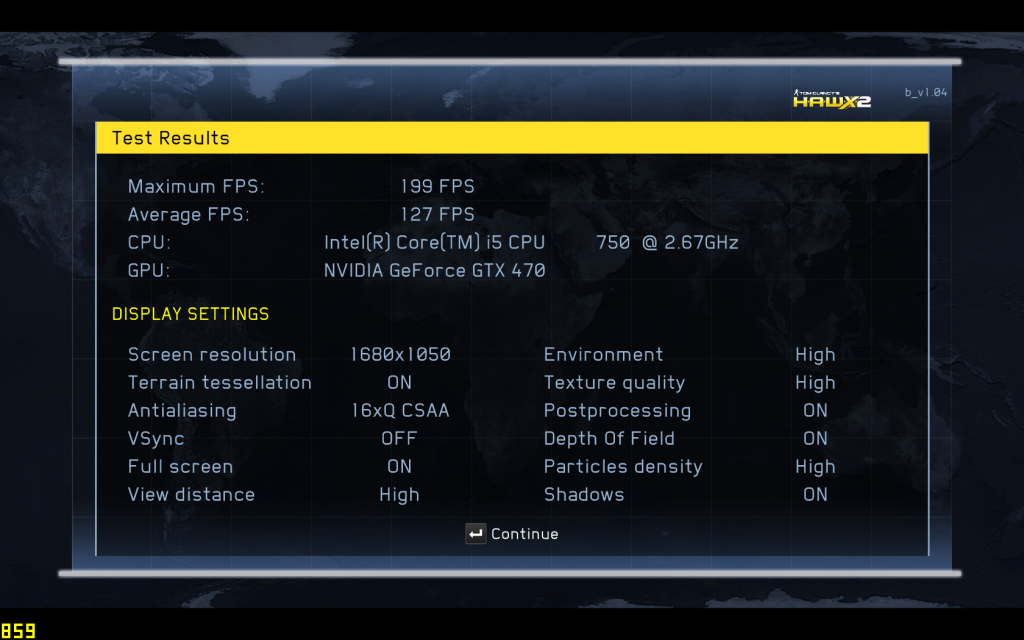Click the Depth Of Field ON value

[x=815, y=439]
